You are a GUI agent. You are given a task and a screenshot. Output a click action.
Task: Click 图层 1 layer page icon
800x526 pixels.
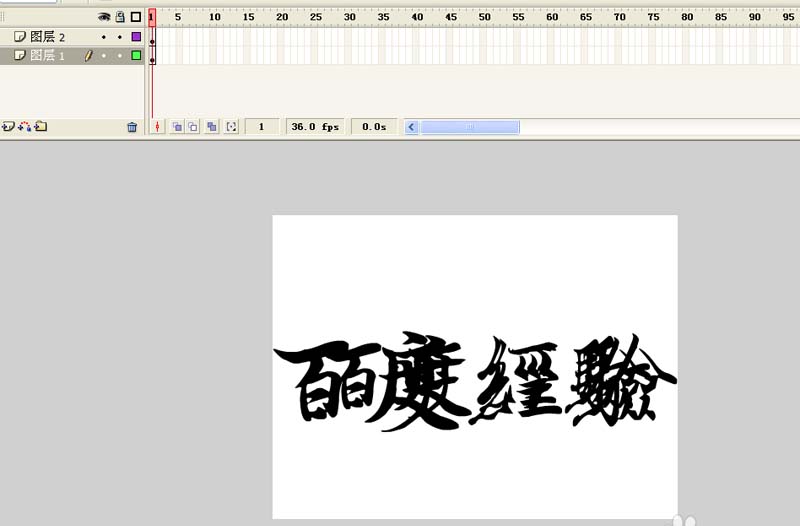19,55
